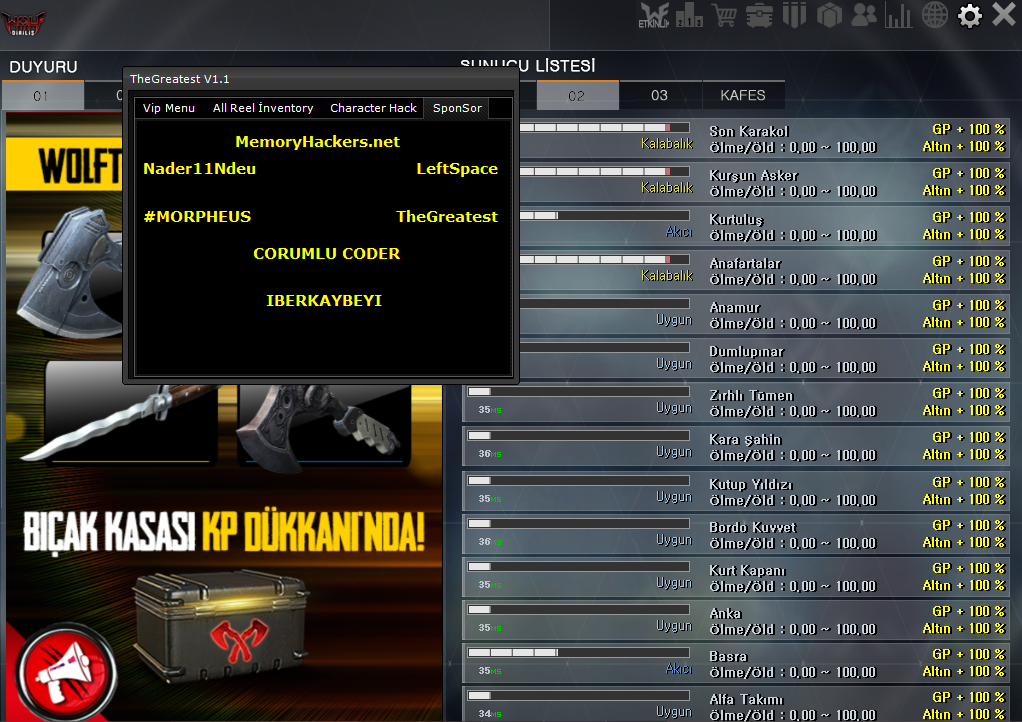Screen dimensions: 1022x722
Task: Open the statistics bar chart icon
Action: [898, 15]
